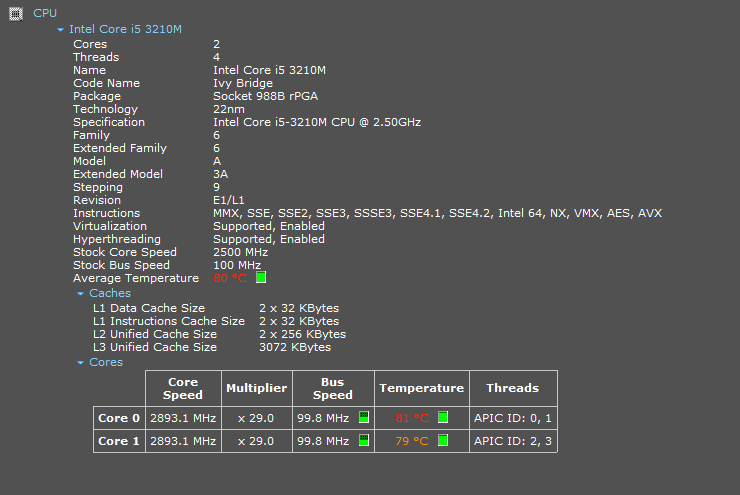The height and width of the screenshot is (495, 740).
Task: Click the Caches heading label
Action: [110, 293]
